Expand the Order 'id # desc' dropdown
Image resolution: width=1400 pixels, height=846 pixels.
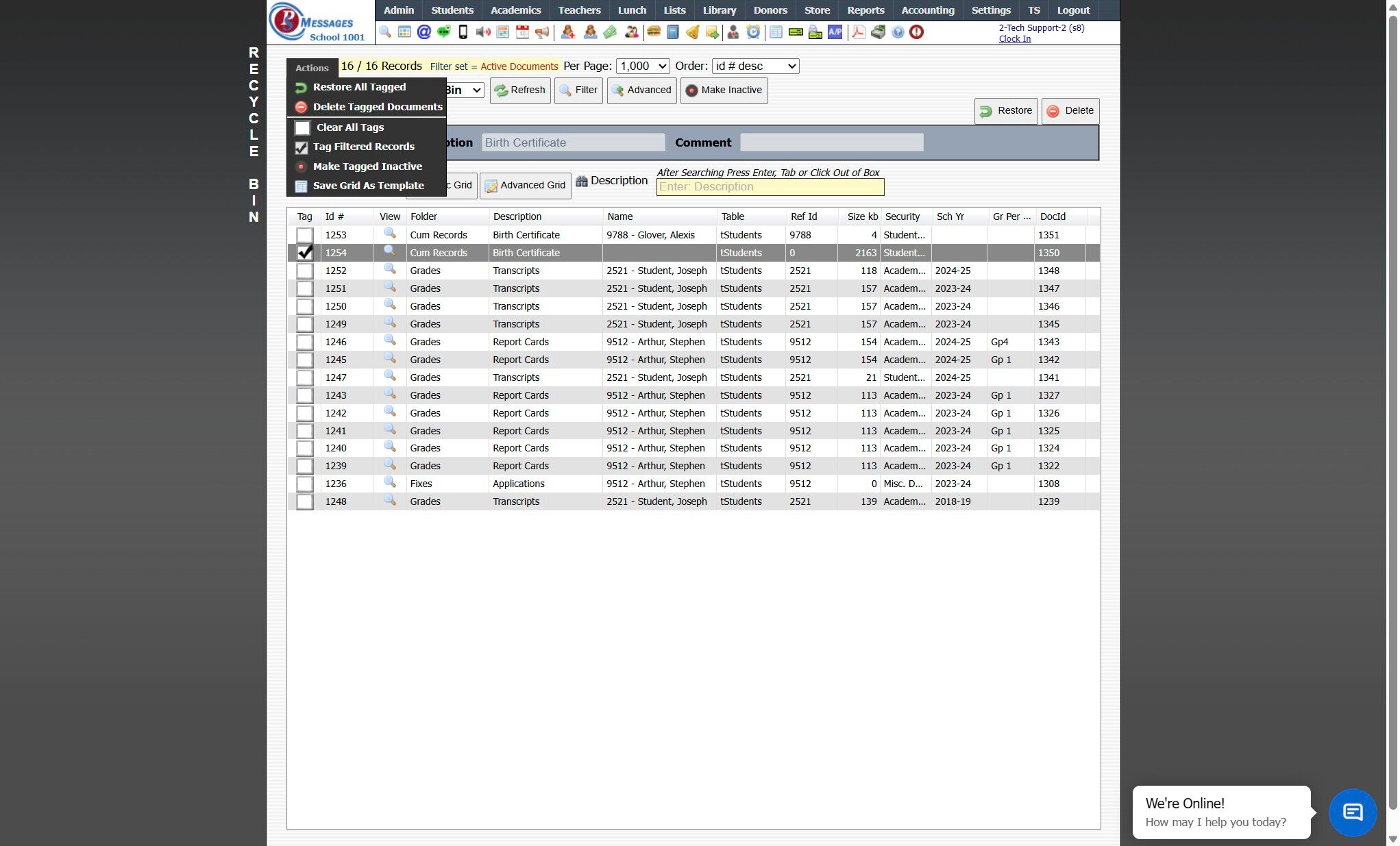755,66
